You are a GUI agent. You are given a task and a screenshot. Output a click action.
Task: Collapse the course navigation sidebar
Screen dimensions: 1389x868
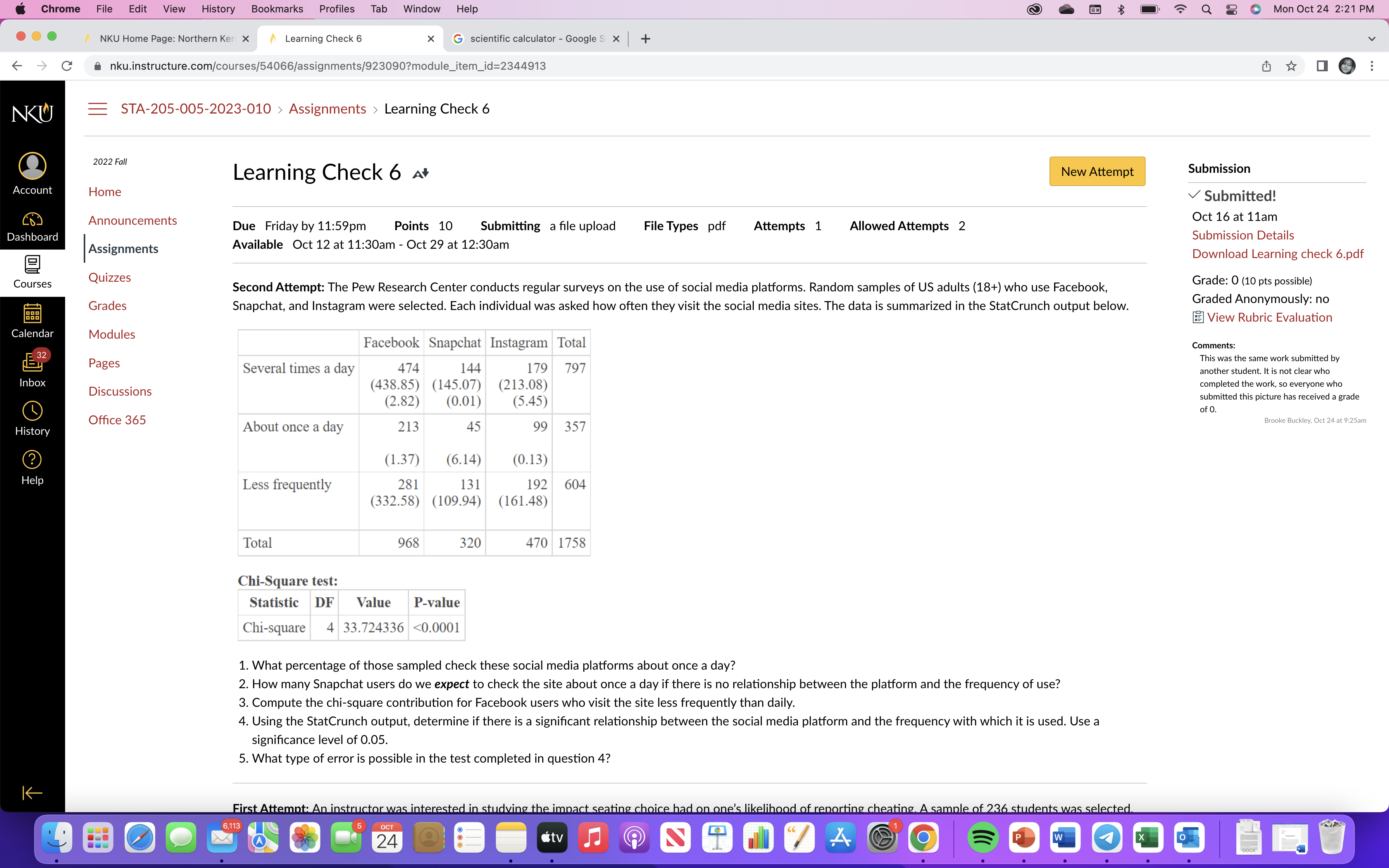click(31, 793)
